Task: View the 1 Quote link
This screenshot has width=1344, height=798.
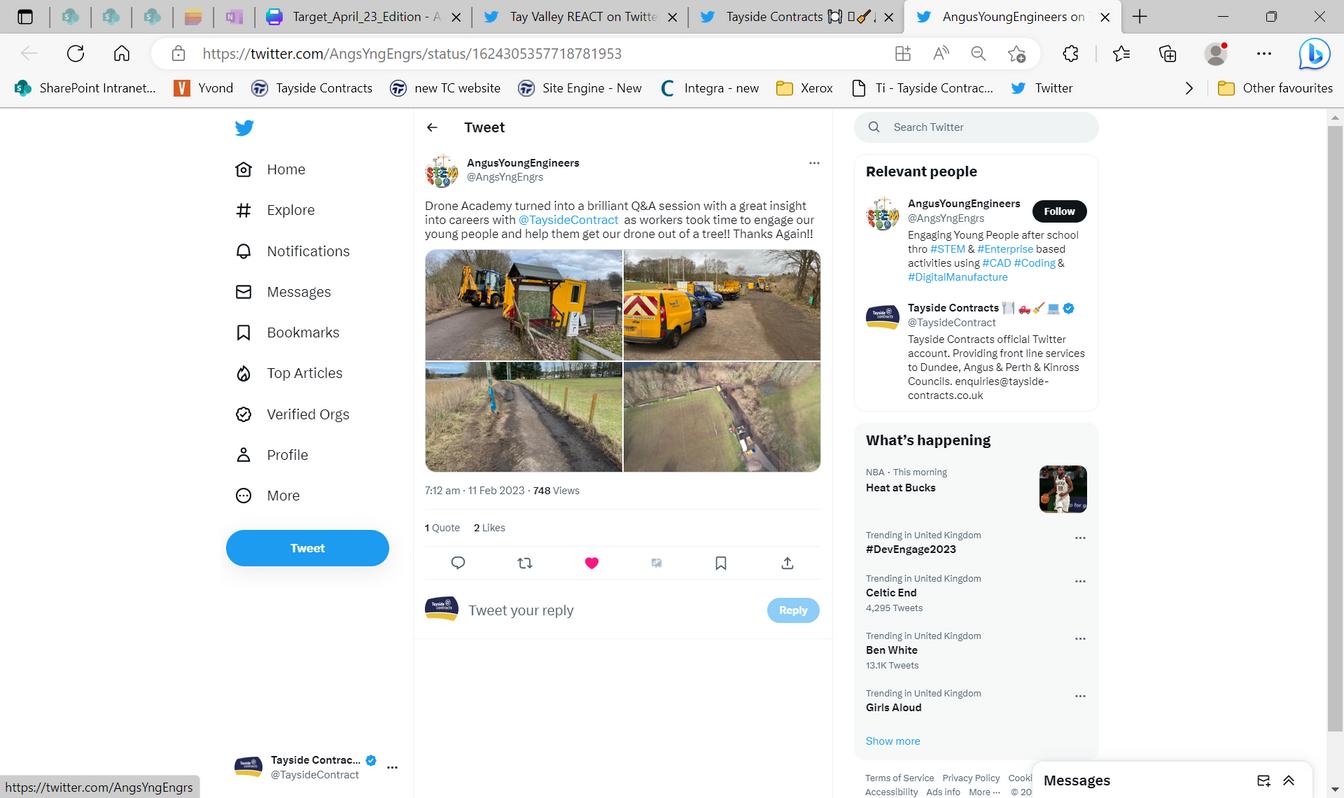Action: pyautogui.click(x=442, y=528)
